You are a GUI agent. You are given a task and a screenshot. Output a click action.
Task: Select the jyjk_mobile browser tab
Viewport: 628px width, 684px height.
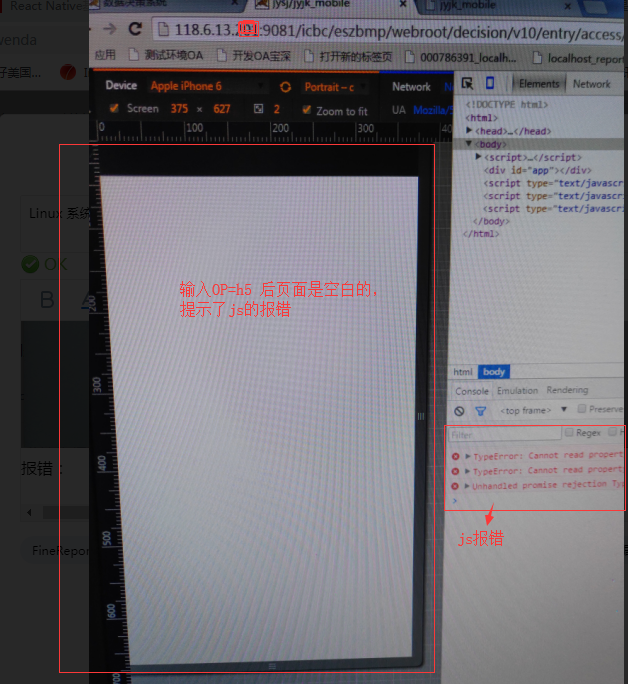pyautogui.click(x=497, y=5)
